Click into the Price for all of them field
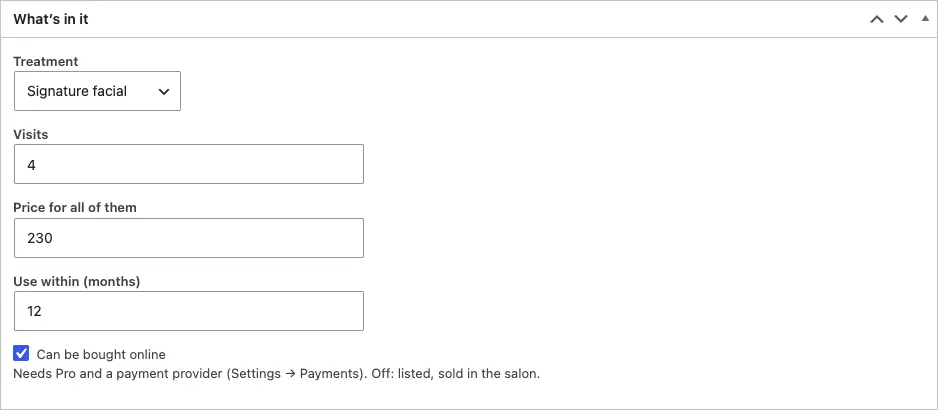 click(189, 238)
